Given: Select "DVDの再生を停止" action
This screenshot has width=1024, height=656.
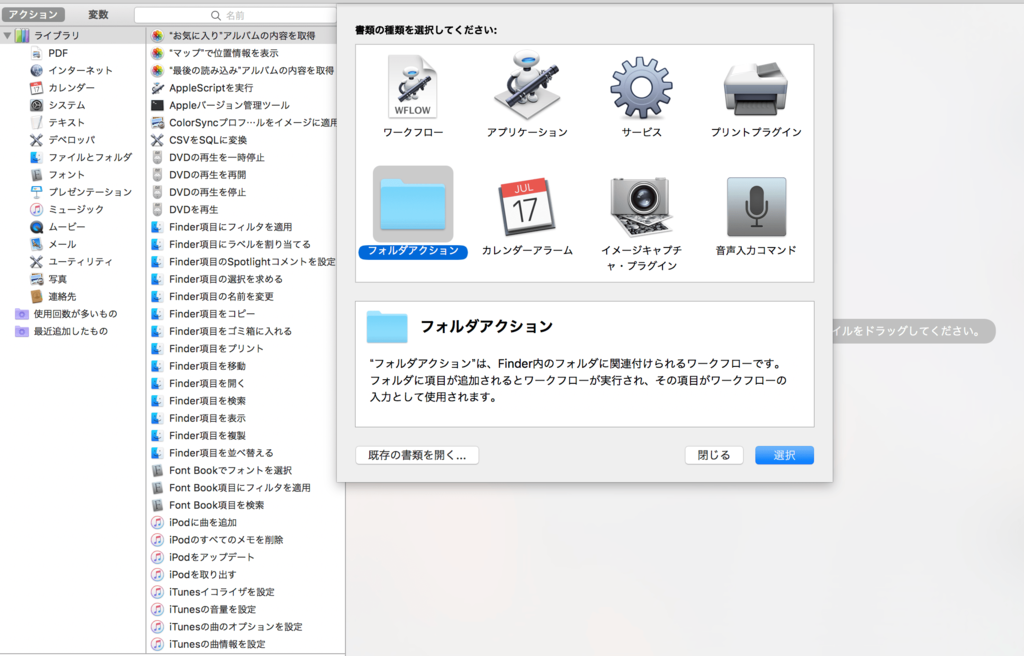Looking at the screenshot, I should pyautogui.click(x=207, y=192).
